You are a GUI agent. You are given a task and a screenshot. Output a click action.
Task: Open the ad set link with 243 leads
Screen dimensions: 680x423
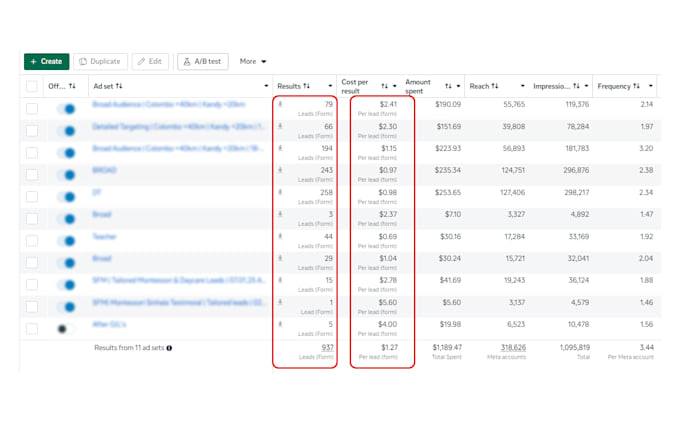[105, 170]
